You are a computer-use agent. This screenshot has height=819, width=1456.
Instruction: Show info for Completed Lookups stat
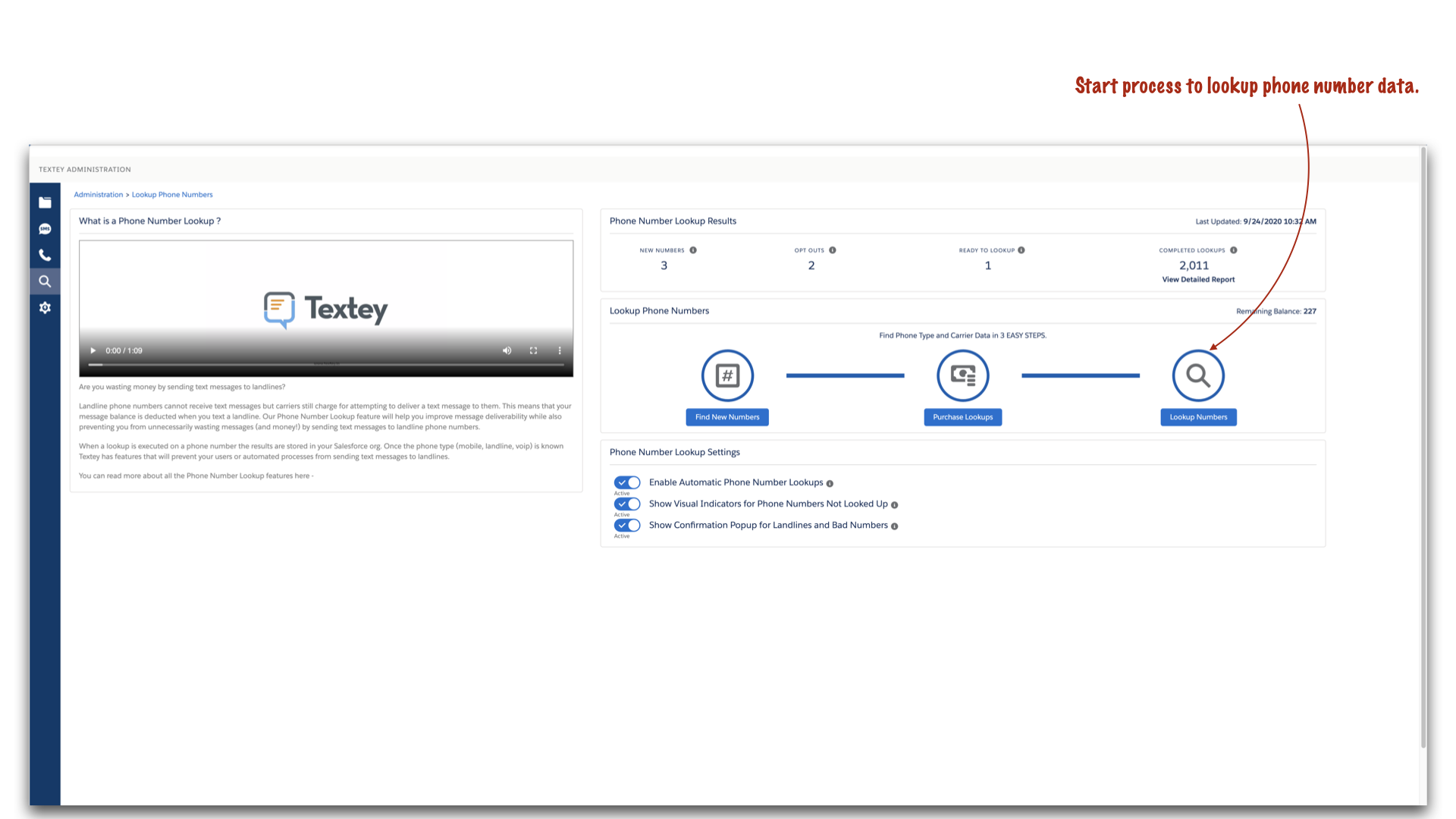tap(1234, 250)
